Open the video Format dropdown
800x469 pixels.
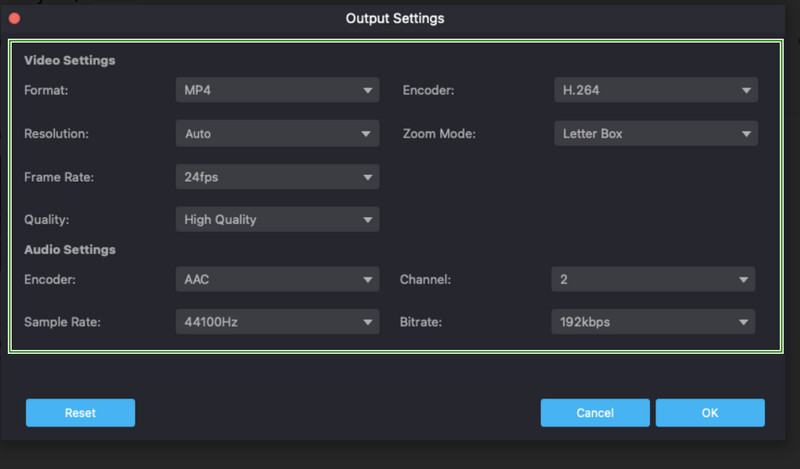tap(277, 91)
